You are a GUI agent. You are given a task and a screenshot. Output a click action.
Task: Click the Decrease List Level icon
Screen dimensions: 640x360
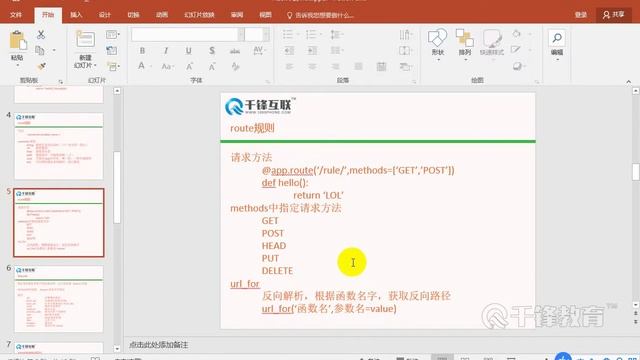click(x=289, y=51)
